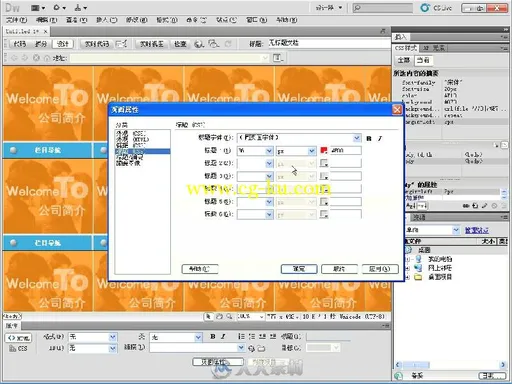
Task: Open the Heading 6 size dropdown
Action: pyautogui.click(x=269, y=214)
